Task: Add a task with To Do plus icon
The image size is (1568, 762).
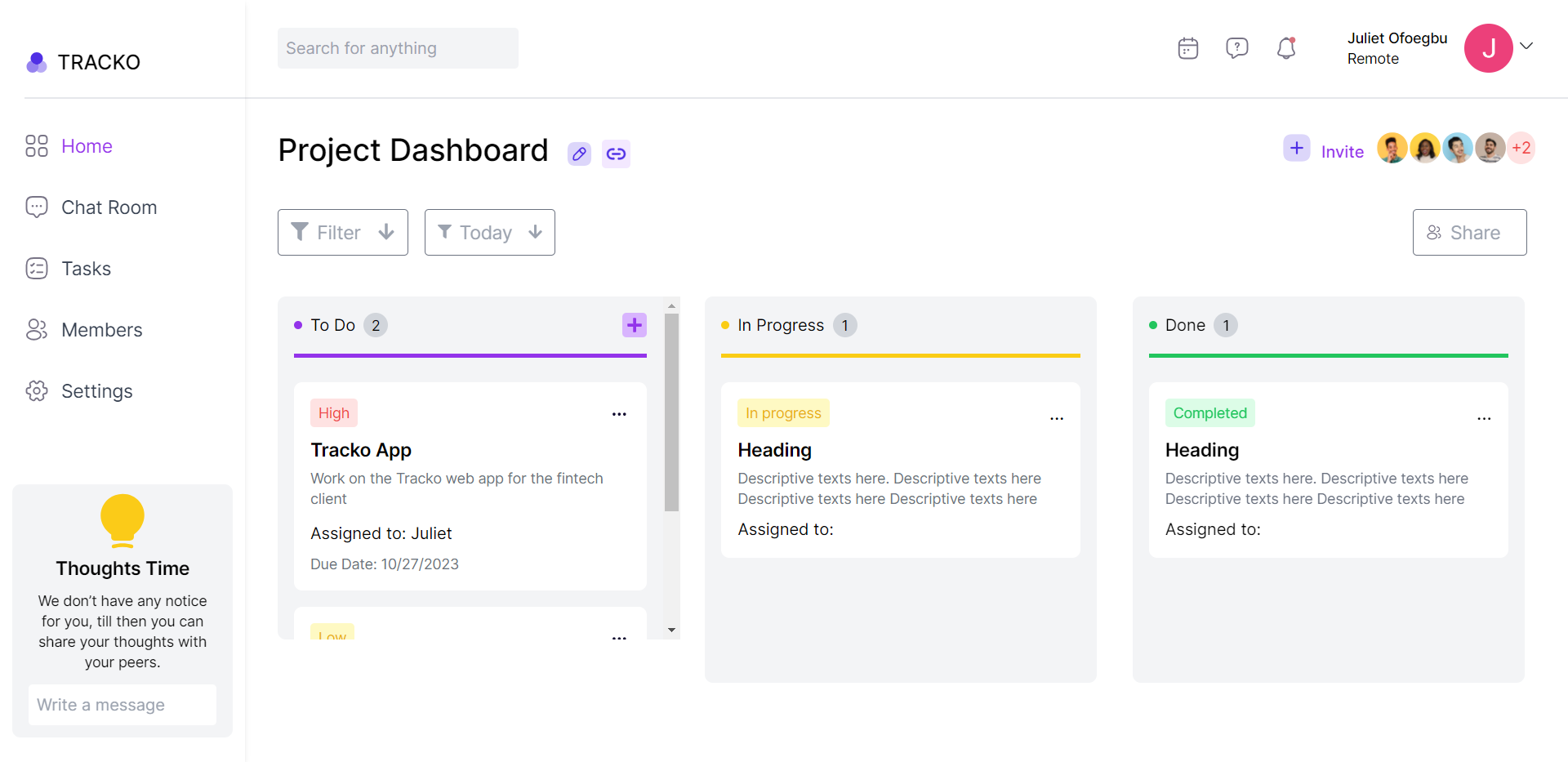Action: pos(634,325)
